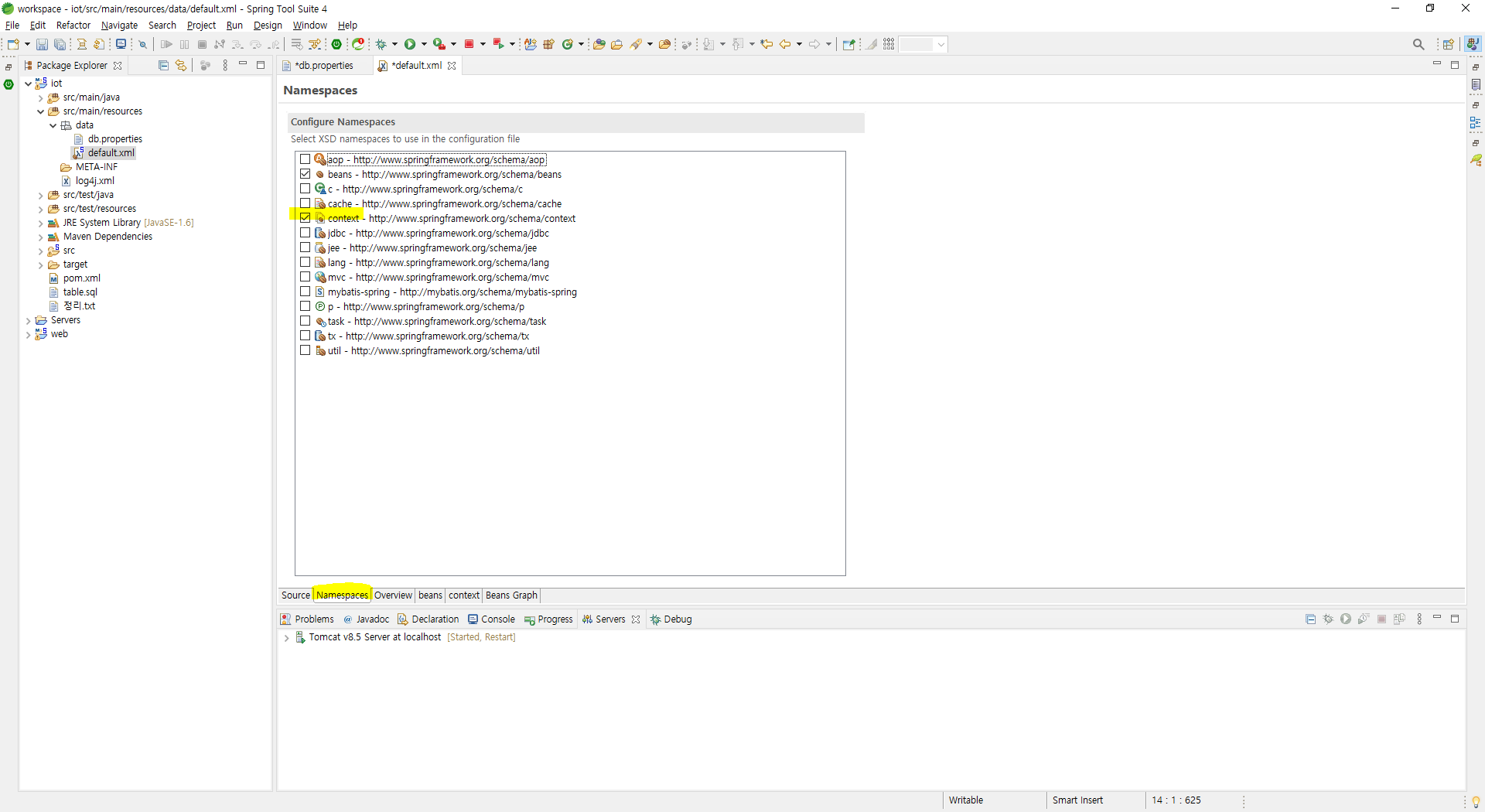Viewport: 1485px width, 812px height.
Task: Expand the Servers project node
Action: [x=29, y=320]
